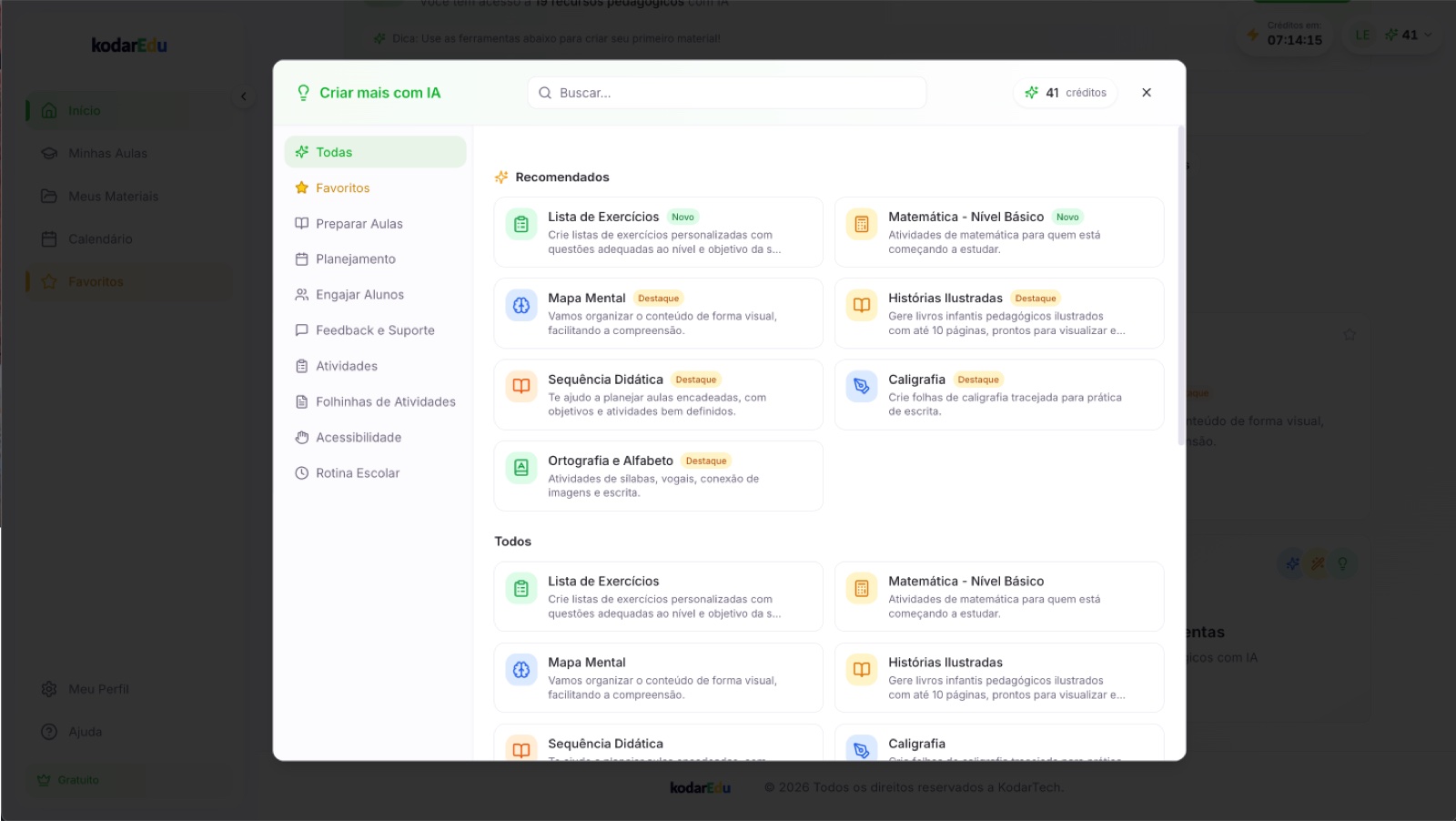Viewport: 1456px width, 821px height.
Task: Select Folhinhas de Atividades category
Action: pyautogui.click(x=375, y=401)
